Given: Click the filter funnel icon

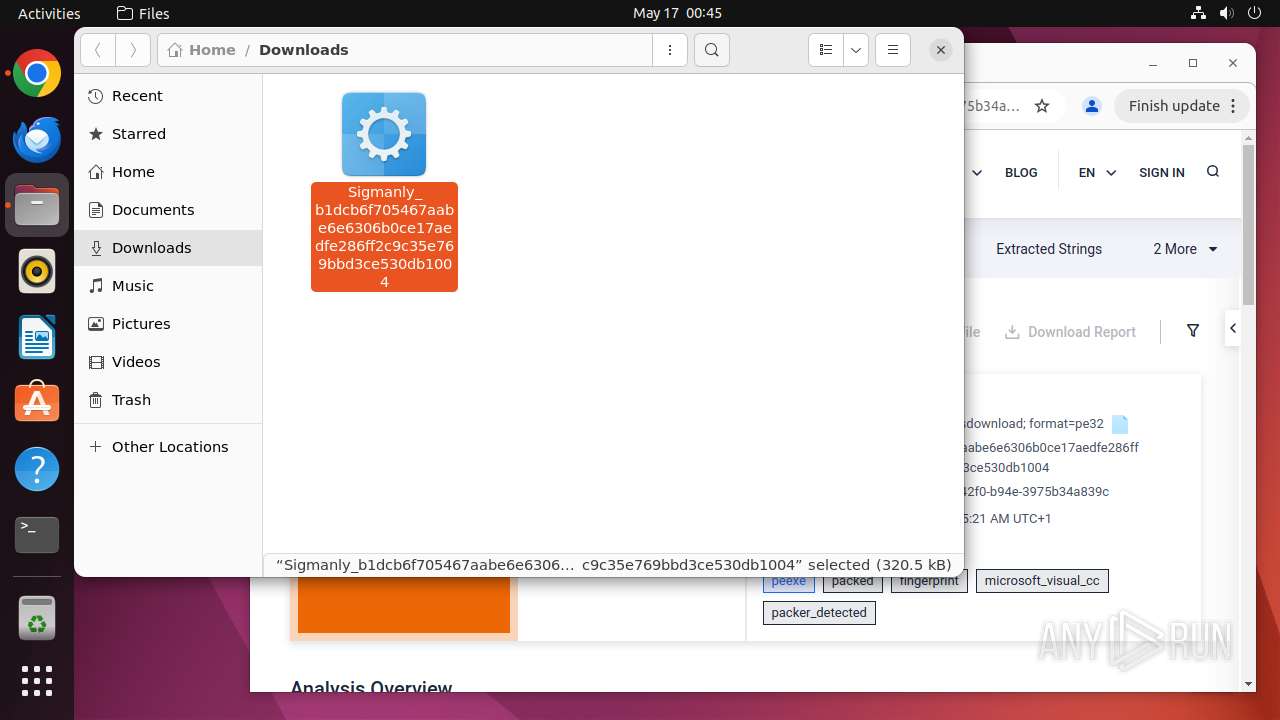Looking at the screenshot, I should tap(1193, 331).
